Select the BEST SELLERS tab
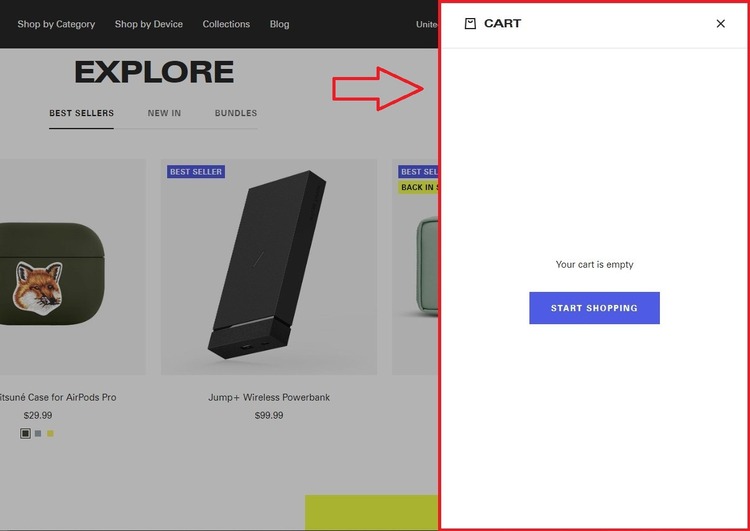Image resolution: width=750 pixels, height=531 pixels. point(81,113)
